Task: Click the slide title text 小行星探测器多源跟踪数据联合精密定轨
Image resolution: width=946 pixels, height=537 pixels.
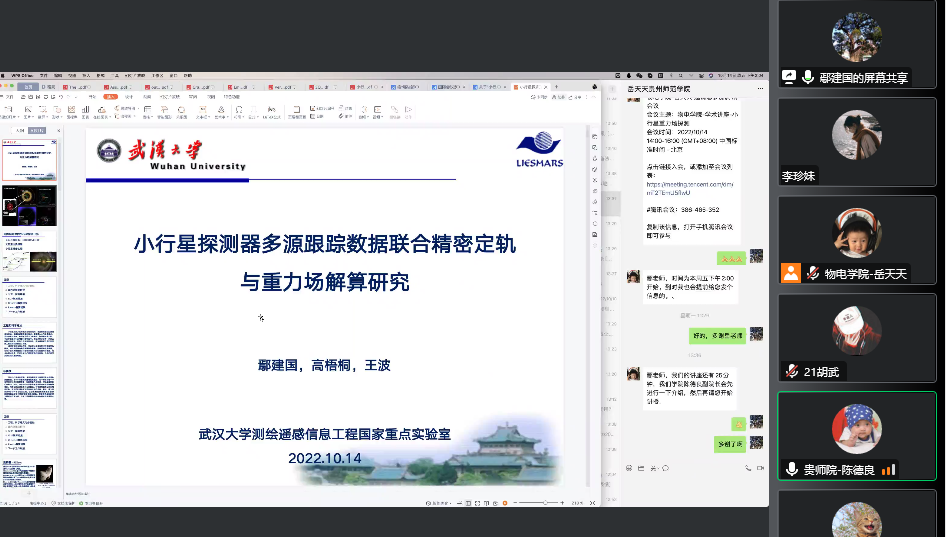Action: tap(325, 244)
